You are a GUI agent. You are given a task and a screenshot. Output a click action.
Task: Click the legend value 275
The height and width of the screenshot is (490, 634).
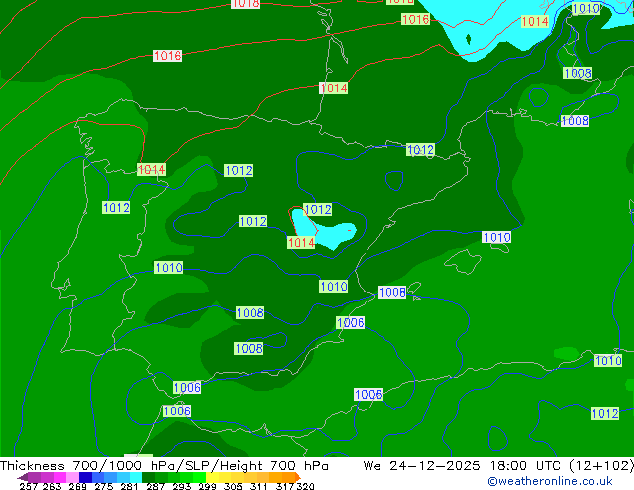coord(103,486)
